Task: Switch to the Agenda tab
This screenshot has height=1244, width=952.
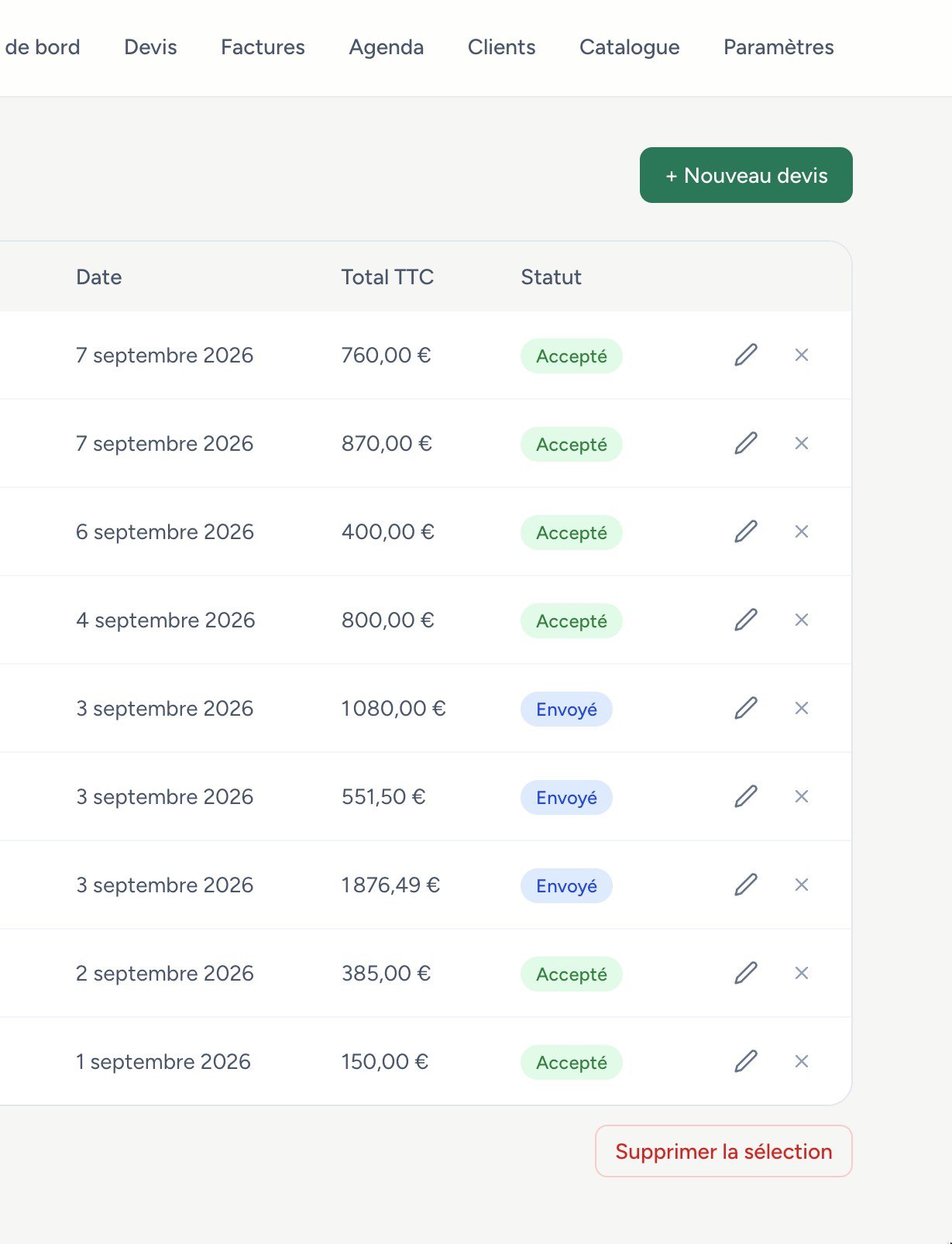Action: pos(387,47)
